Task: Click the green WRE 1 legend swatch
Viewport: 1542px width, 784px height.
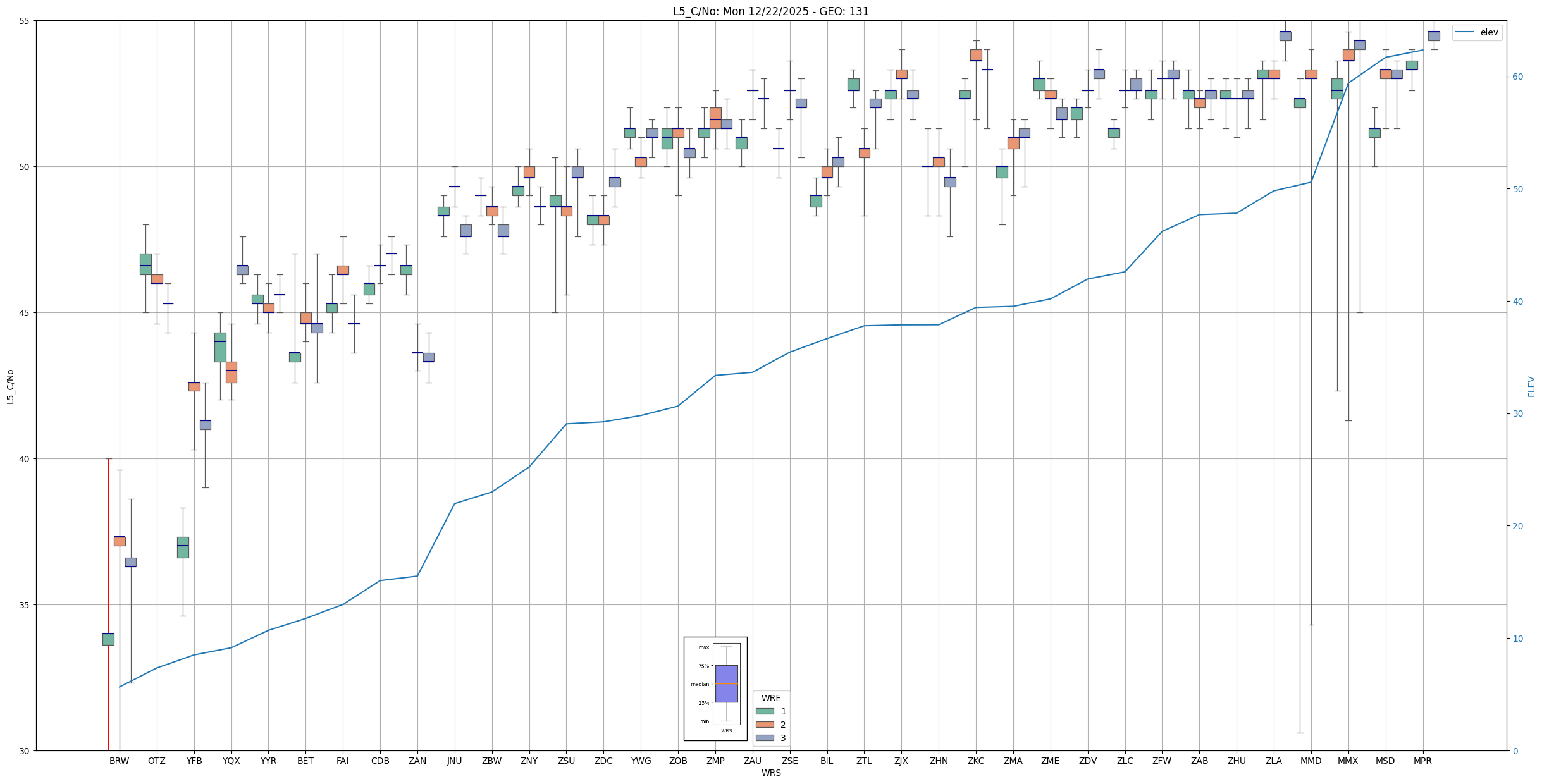Action: point(765,711)
